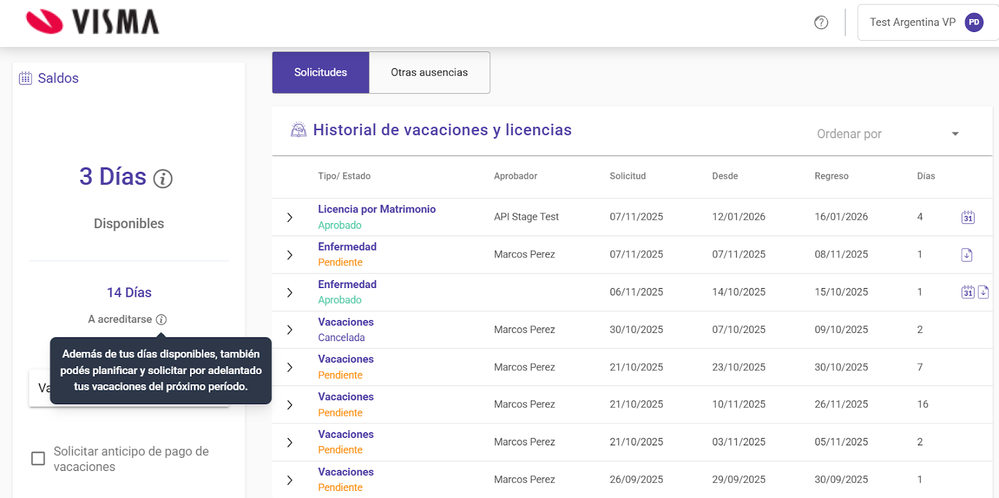Expand the Enfermedad Pendiente row
Screen dimensions: 999x498
pos(290,255)
